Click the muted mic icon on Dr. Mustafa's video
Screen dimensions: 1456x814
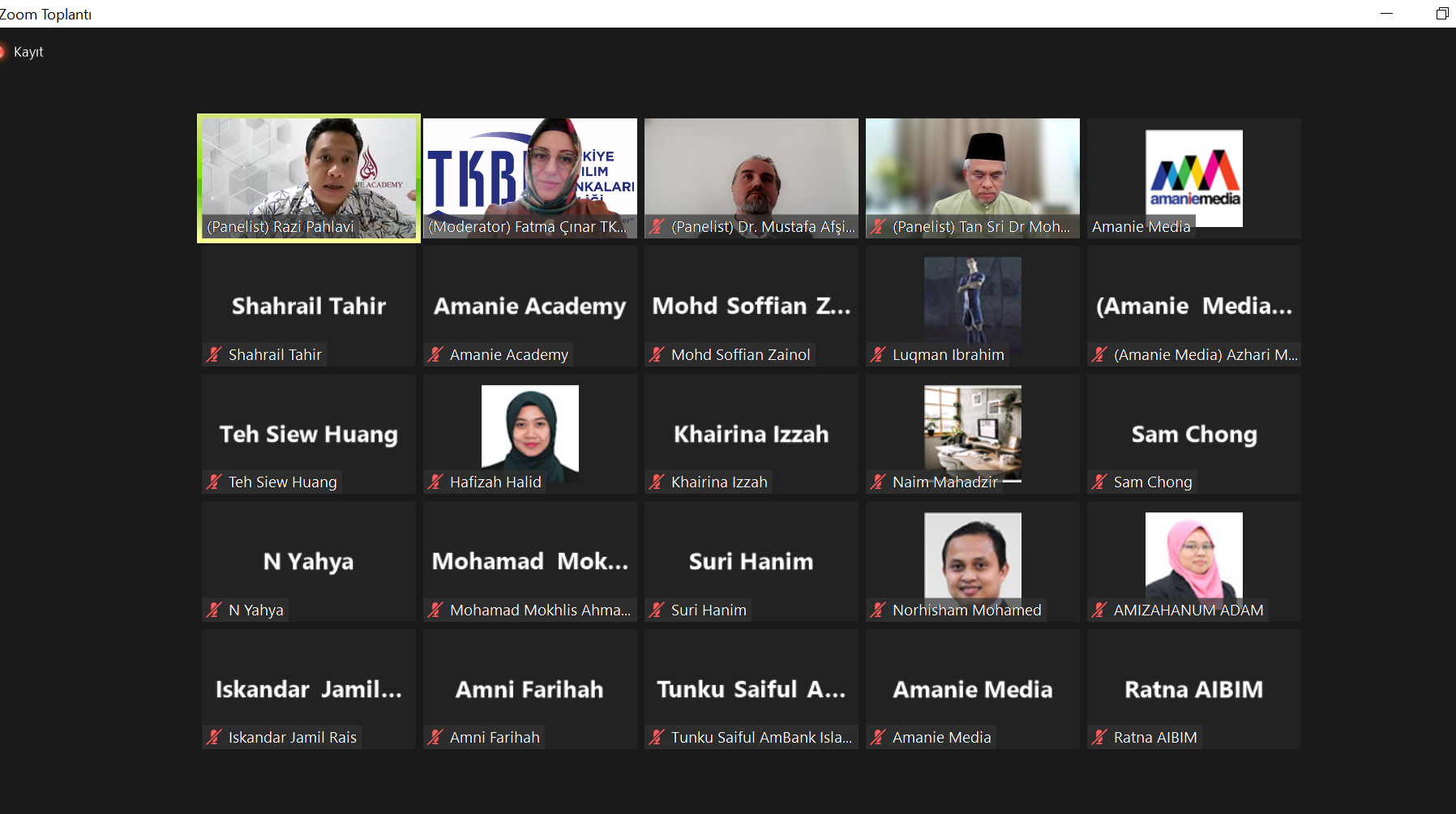click(657, 227)
